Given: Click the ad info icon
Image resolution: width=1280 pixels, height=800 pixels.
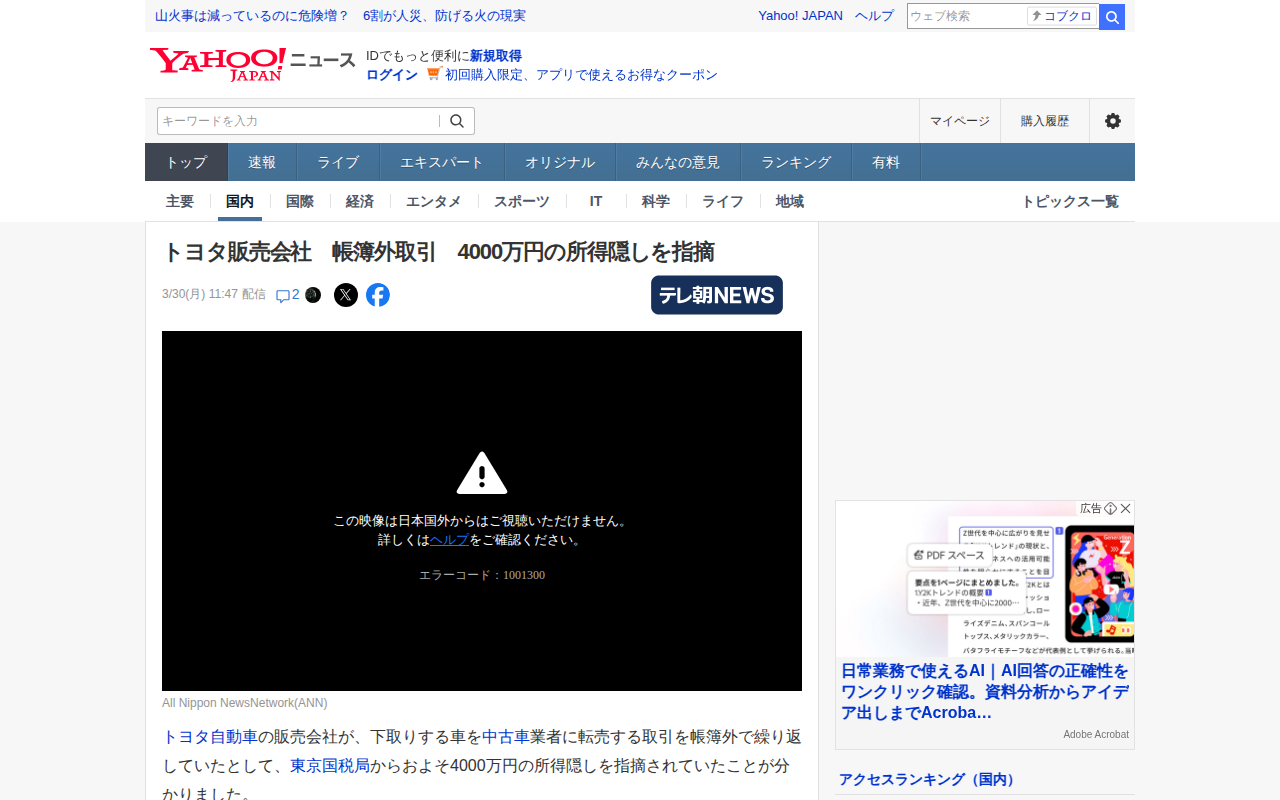Looking at the screenshot, I should point(1110,509).
